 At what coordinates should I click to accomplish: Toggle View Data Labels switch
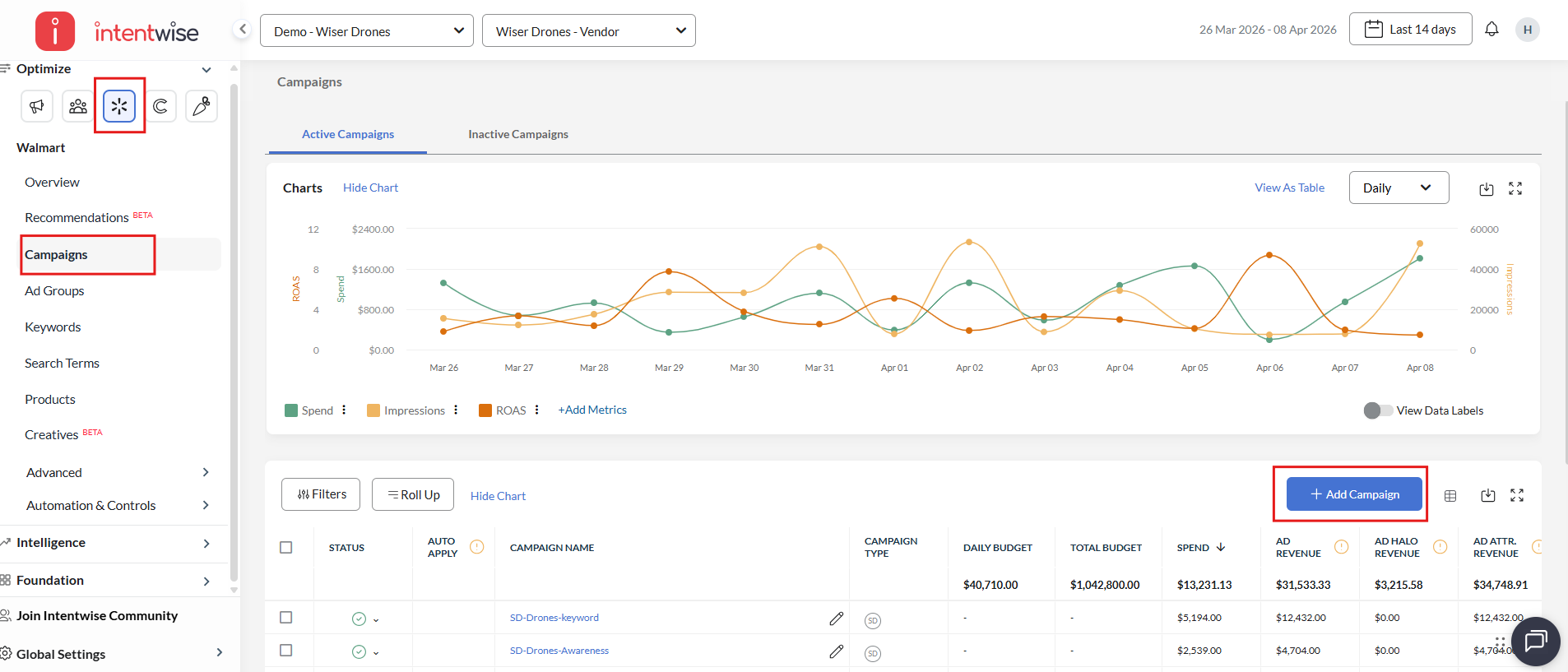coord(1377,410)
